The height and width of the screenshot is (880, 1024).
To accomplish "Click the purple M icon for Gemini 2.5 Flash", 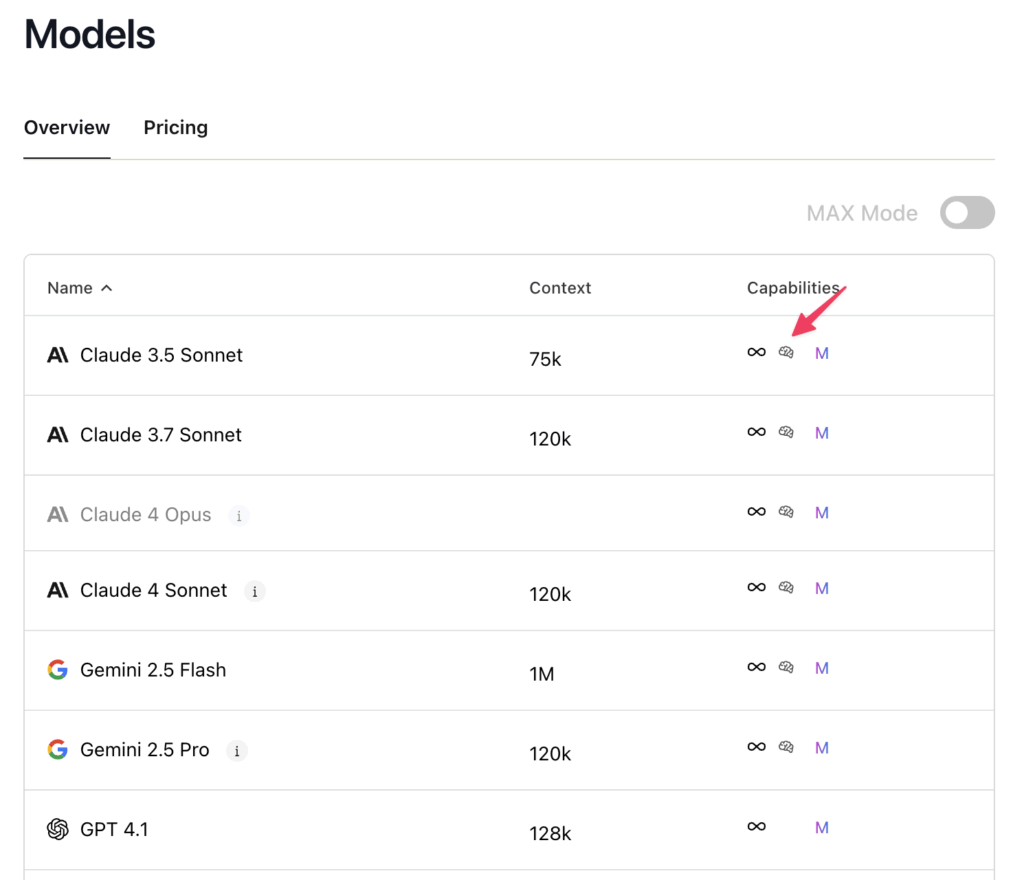I will pyautogui.click(x=822, y=668).
